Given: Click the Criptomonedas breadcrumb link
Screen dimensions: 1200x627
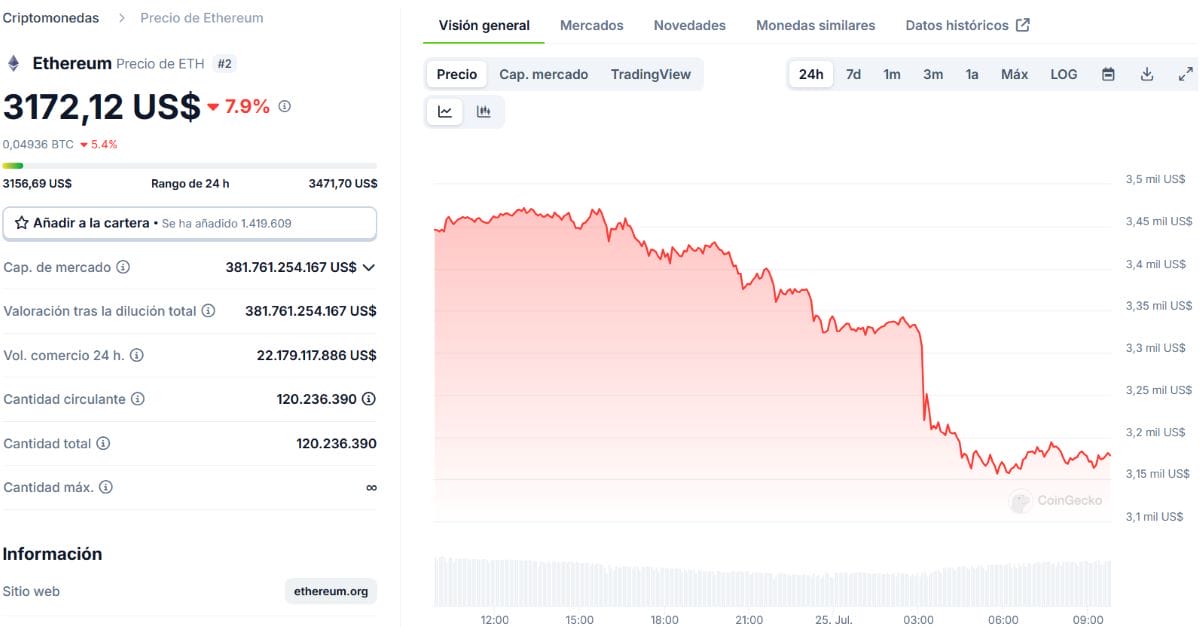Looking at the screenshot, I should pyautogui.click(x=51, y=18).
